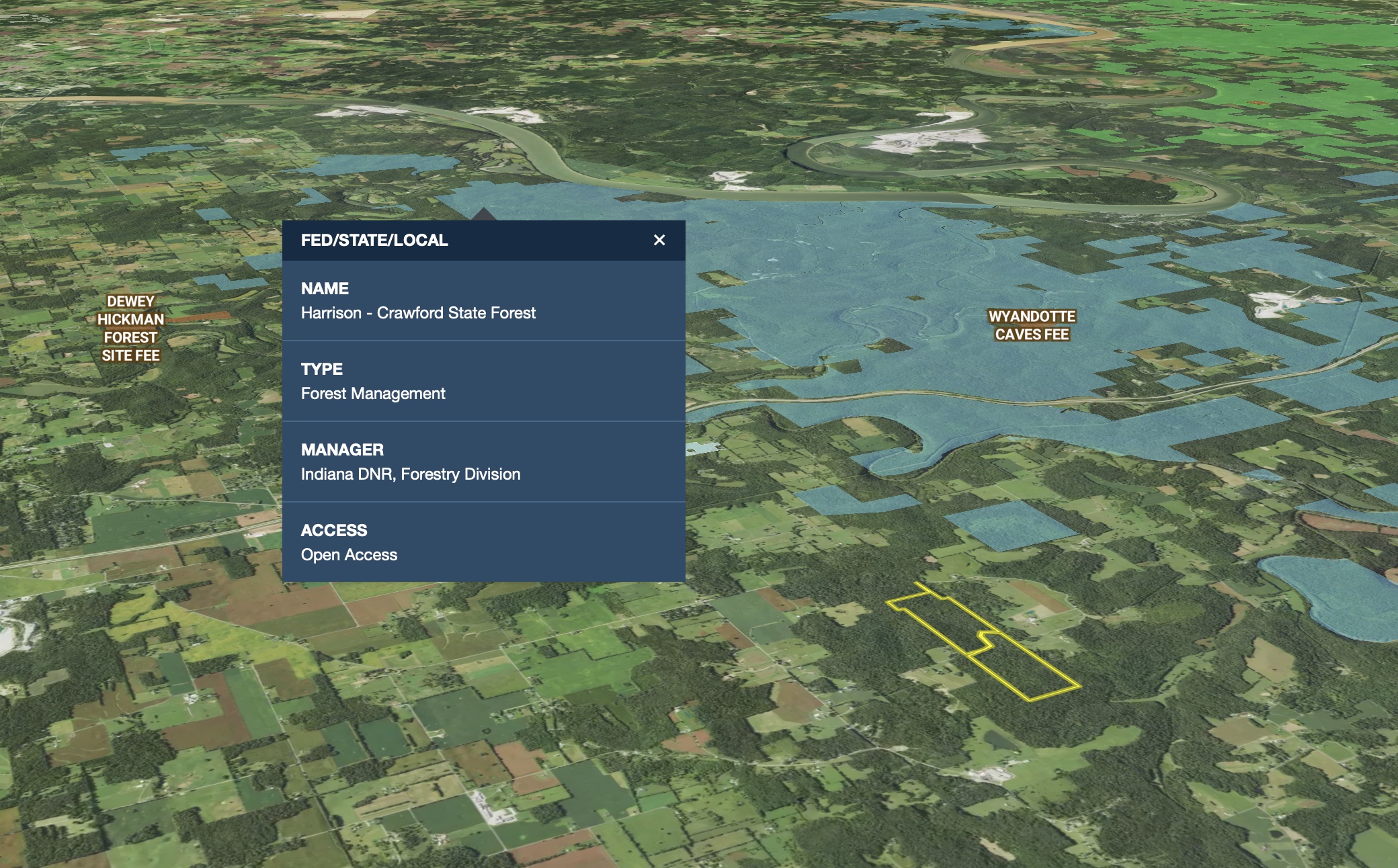Click the Indiana DNR, Forestry Division text

(x=411, y=474)
